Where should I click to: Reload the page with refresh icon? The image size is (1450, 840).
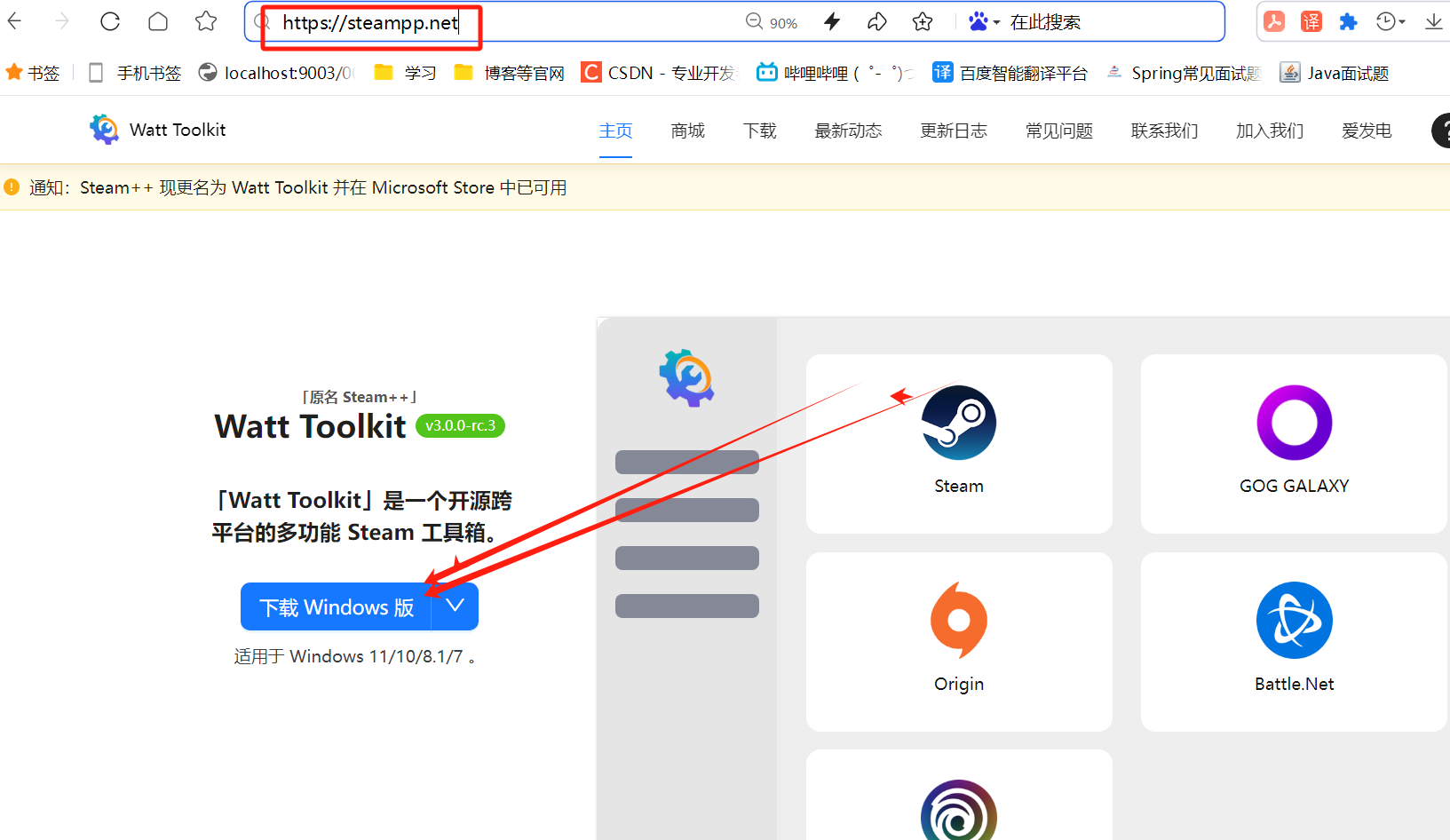tap(110, 21)
